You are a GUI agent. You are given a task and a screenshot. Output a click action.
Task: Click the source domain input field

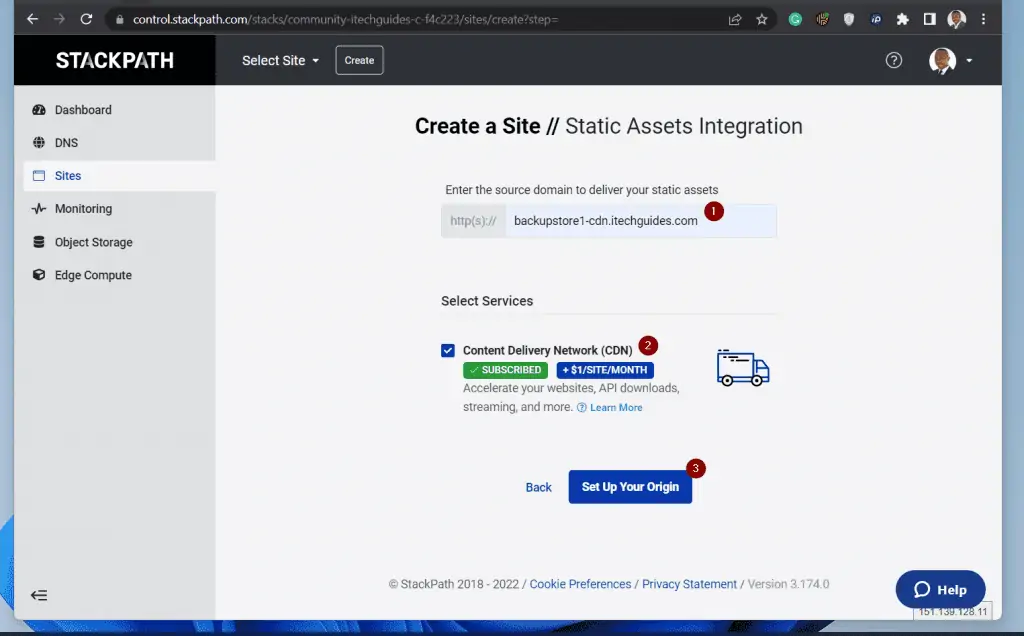coord(640,221)
